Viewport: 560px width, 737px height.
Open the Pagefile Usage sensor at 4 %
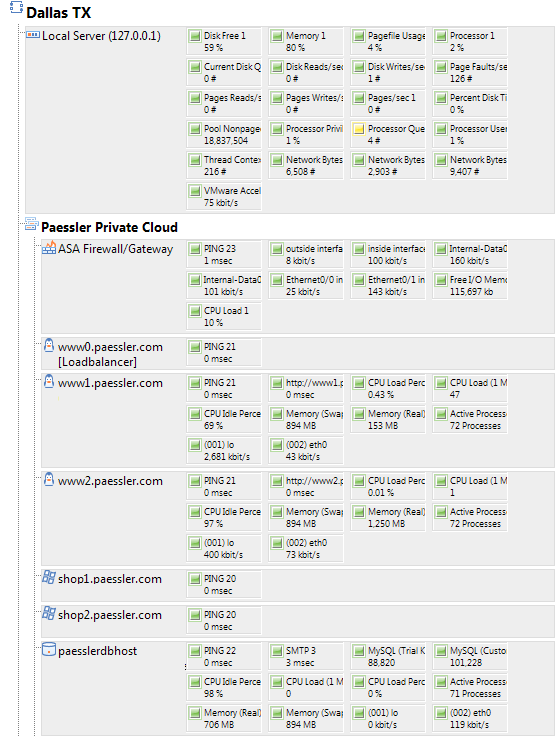[388, 41]
